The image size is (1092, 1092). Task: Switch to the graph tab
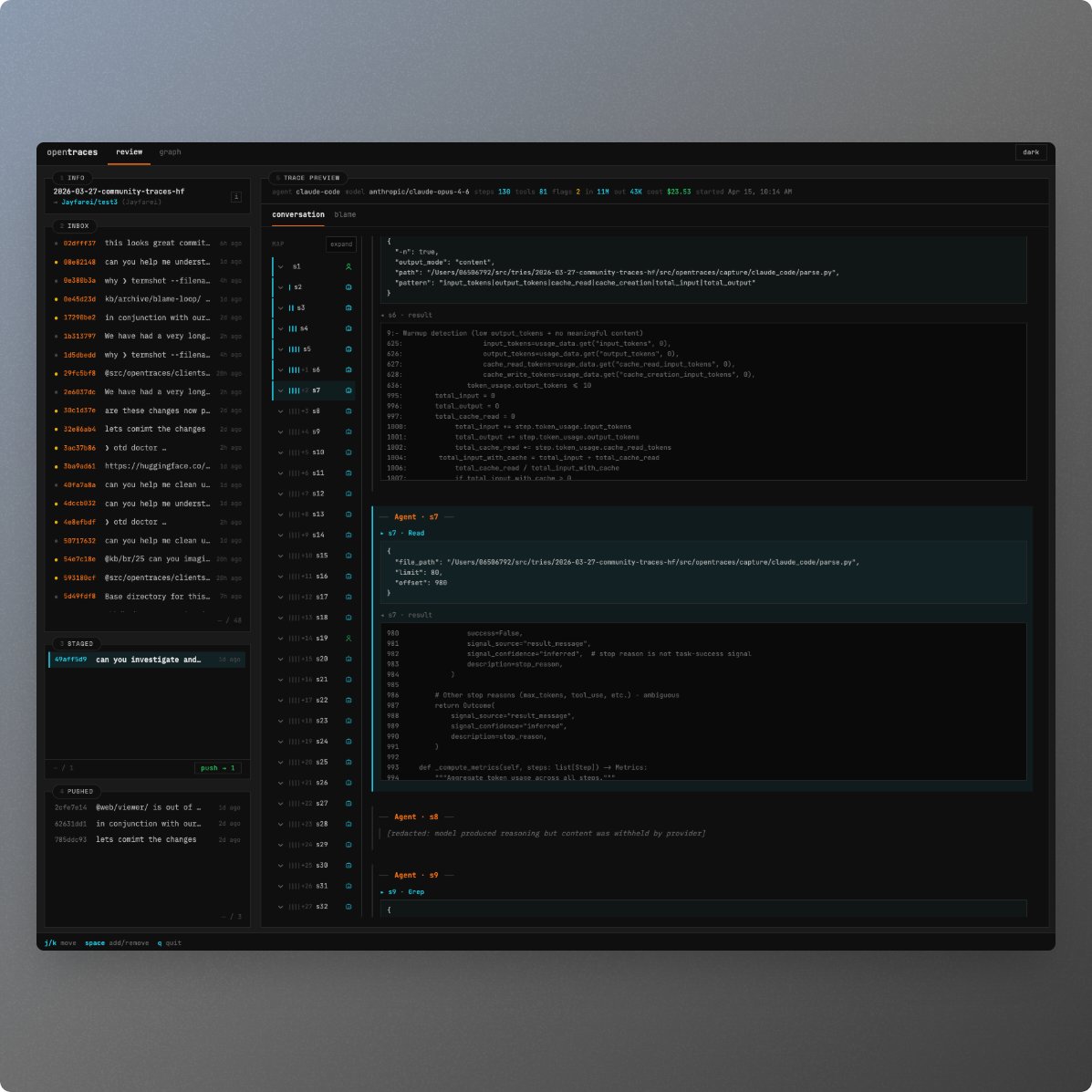(170, 152)
